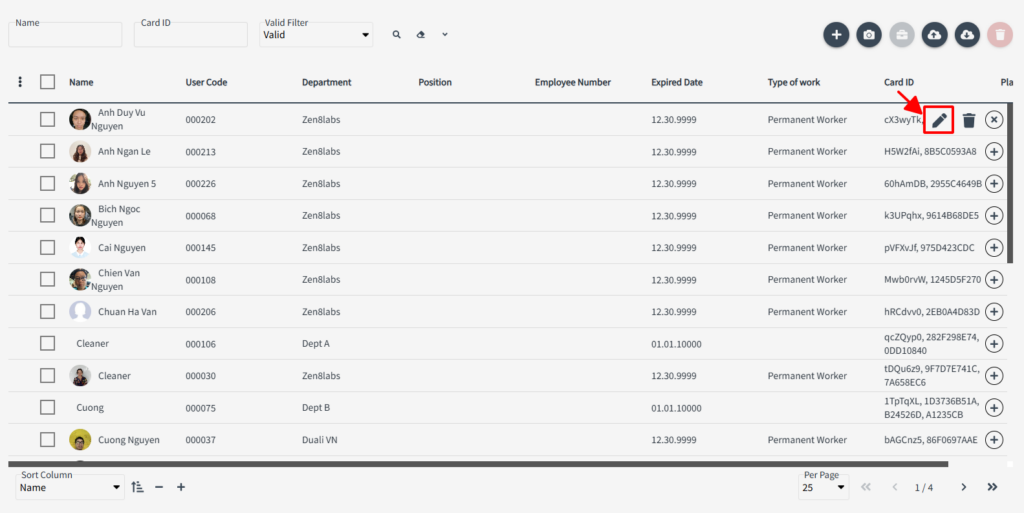The height and width of the screenshot is (513, 1024).
Task: Click the trash icon in the first row
Action: pos(968,120)
